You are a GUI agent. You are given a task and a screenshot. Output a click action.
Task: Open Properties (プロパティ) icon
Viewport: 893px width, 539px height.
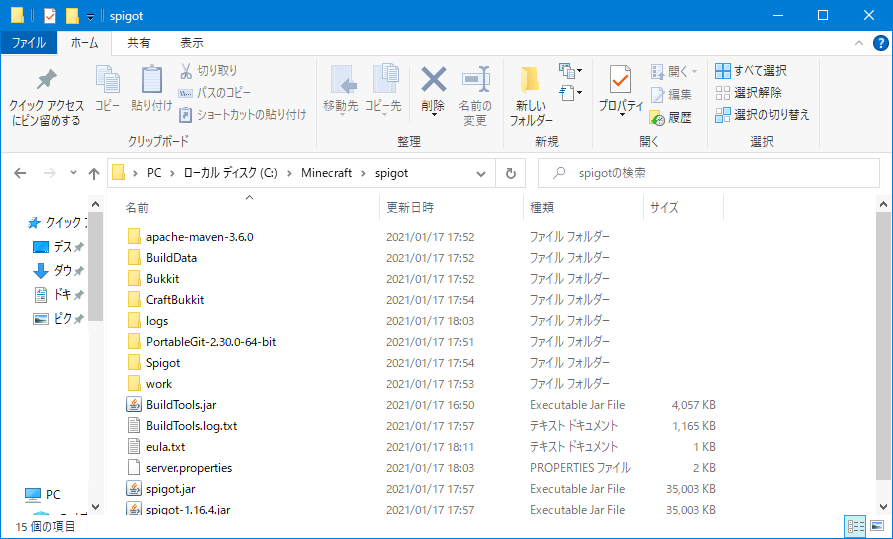(x=620, y=80)
